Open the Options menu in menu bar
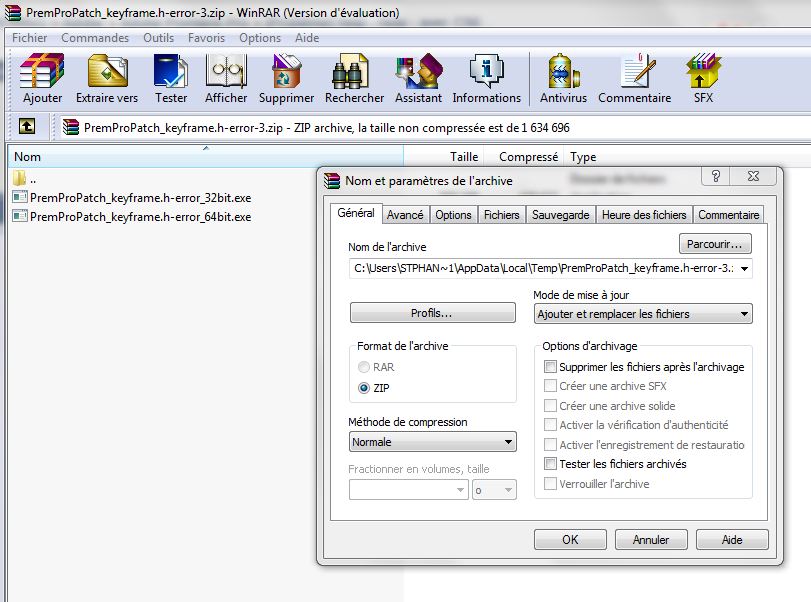 pyautogui.click(x=260, y=38)
